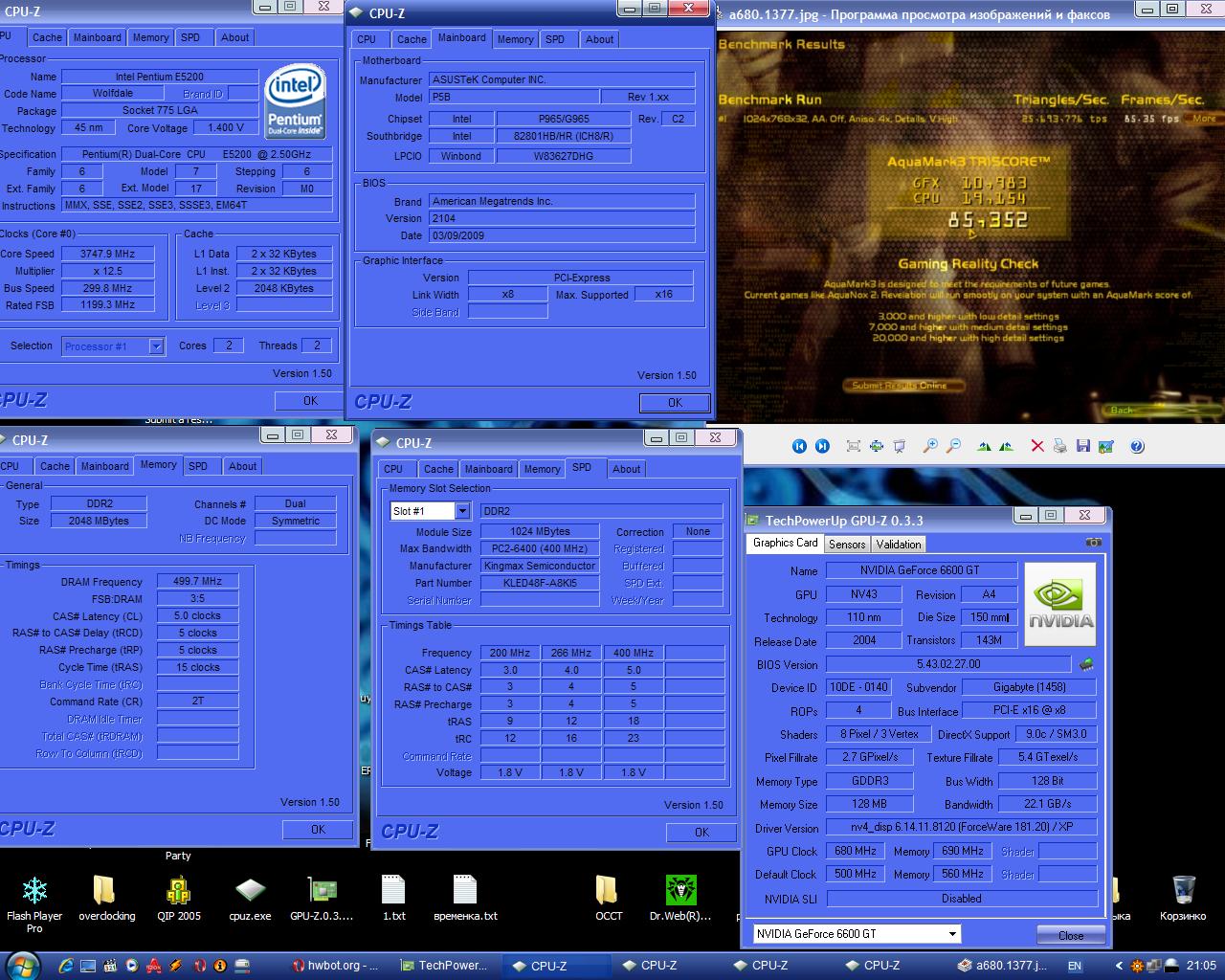Select Graphics Card tab in GPU-Z

click(785, 543)
